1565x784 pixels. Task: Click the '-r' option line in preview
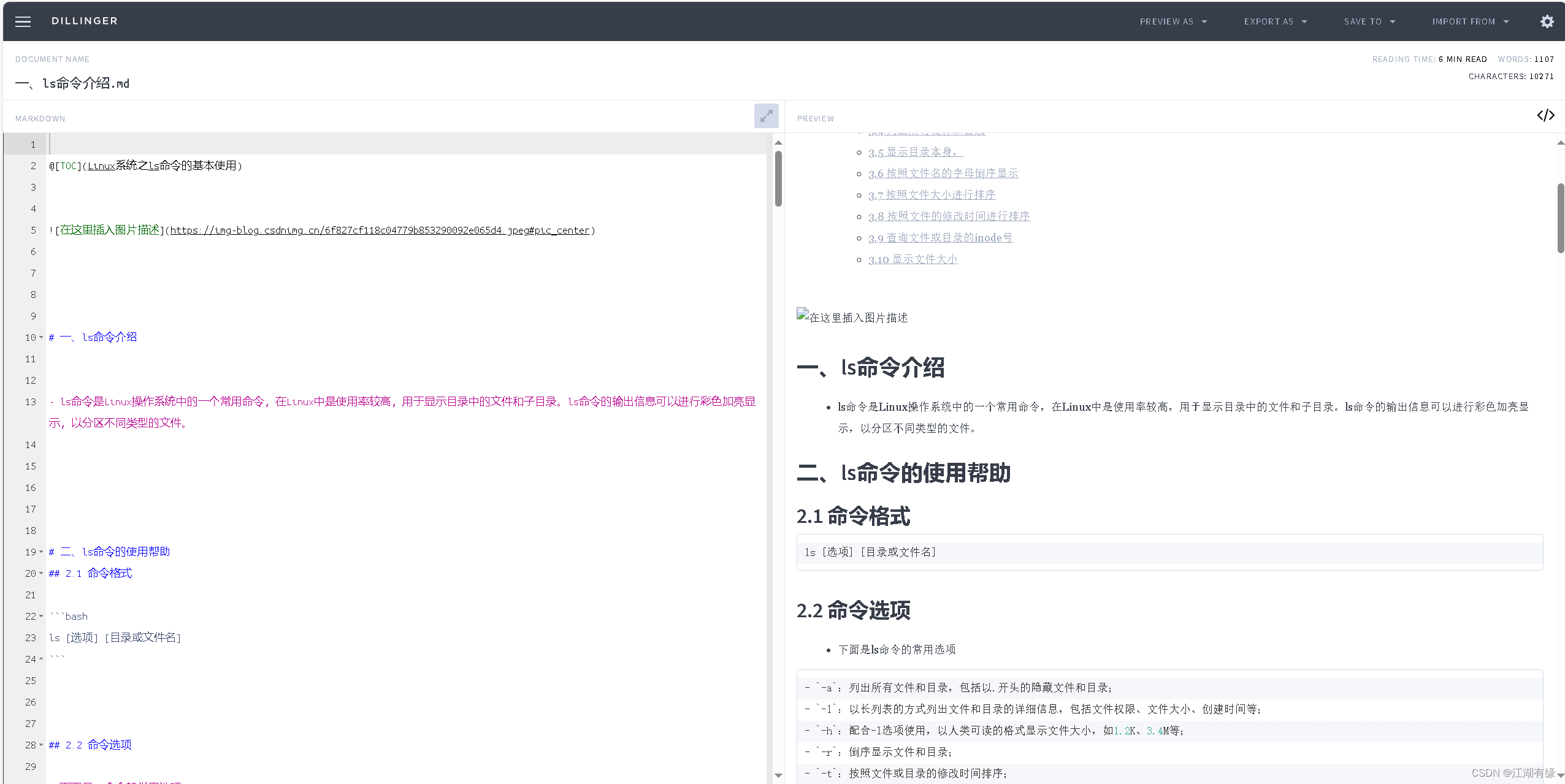pyautogui.click(x=878, y=753)
